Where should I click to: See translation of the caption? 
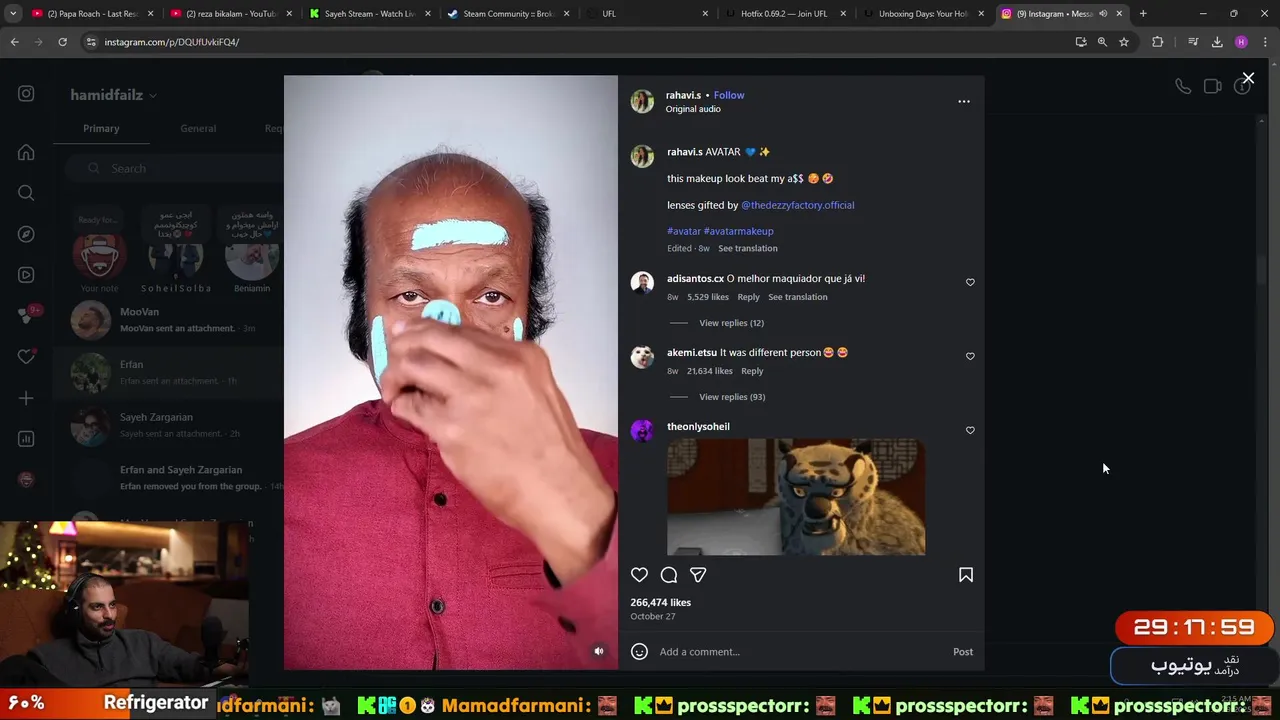(x=747, y=248)
